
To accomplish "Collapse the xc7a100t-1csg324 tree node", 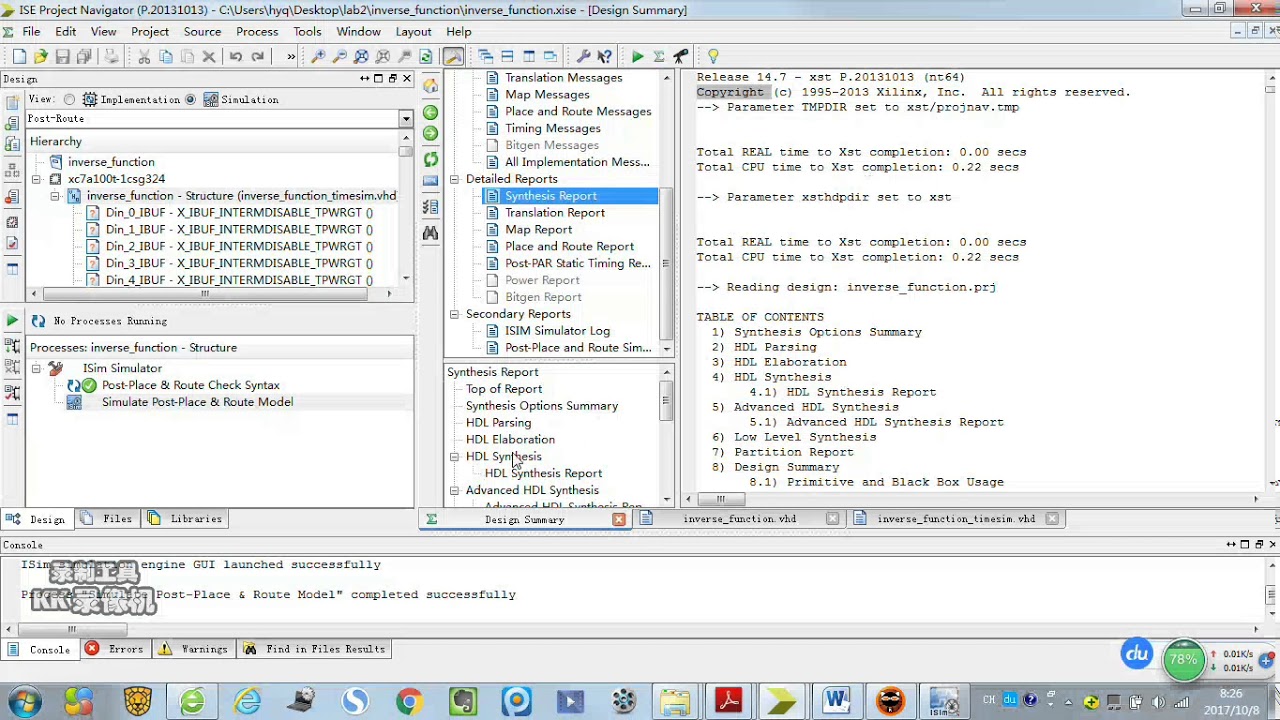I will tap(36, 179).
